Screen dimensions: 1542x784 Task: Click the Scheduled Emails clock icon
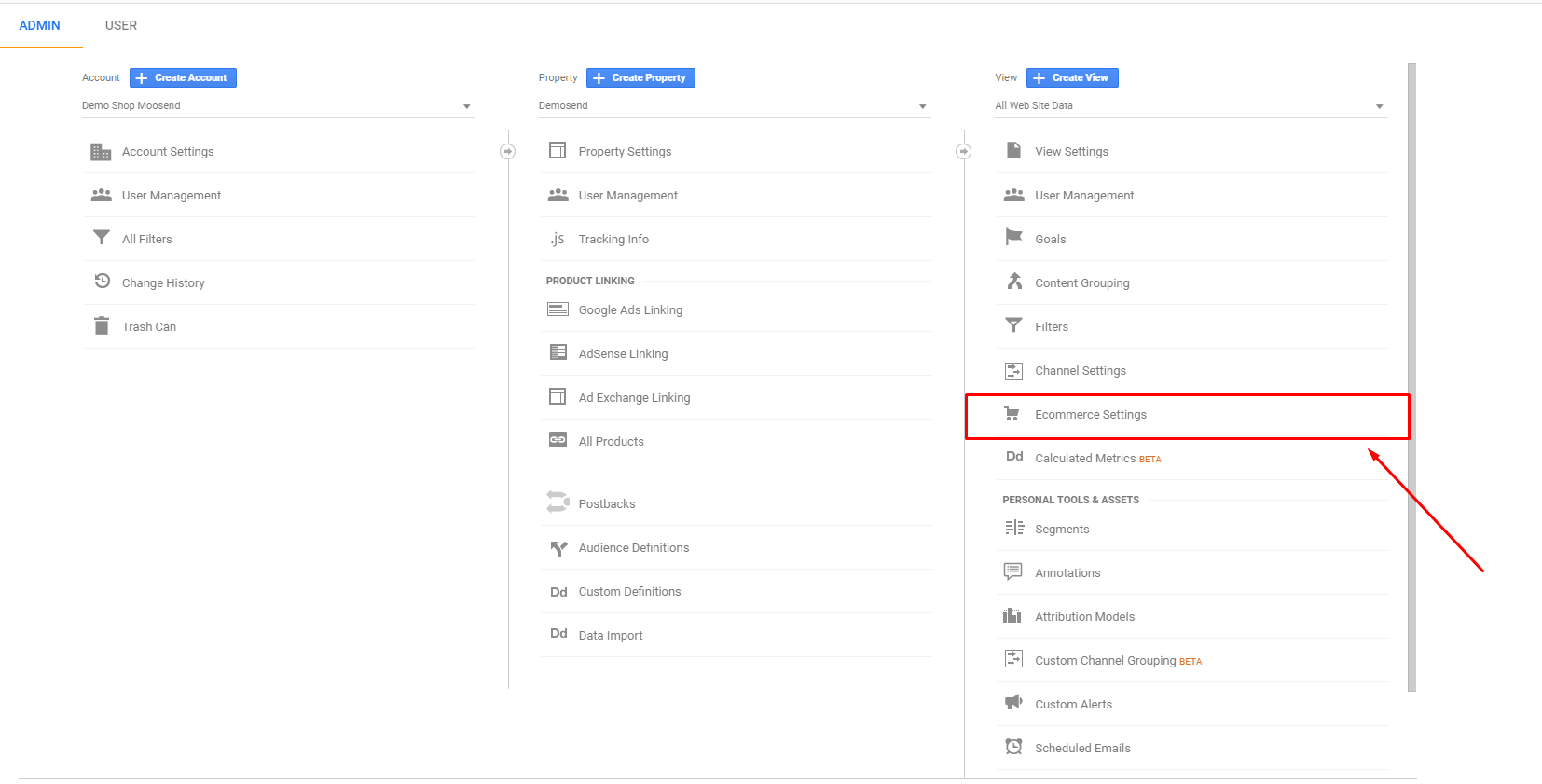pyautogui.click(x=1013, y=746)
